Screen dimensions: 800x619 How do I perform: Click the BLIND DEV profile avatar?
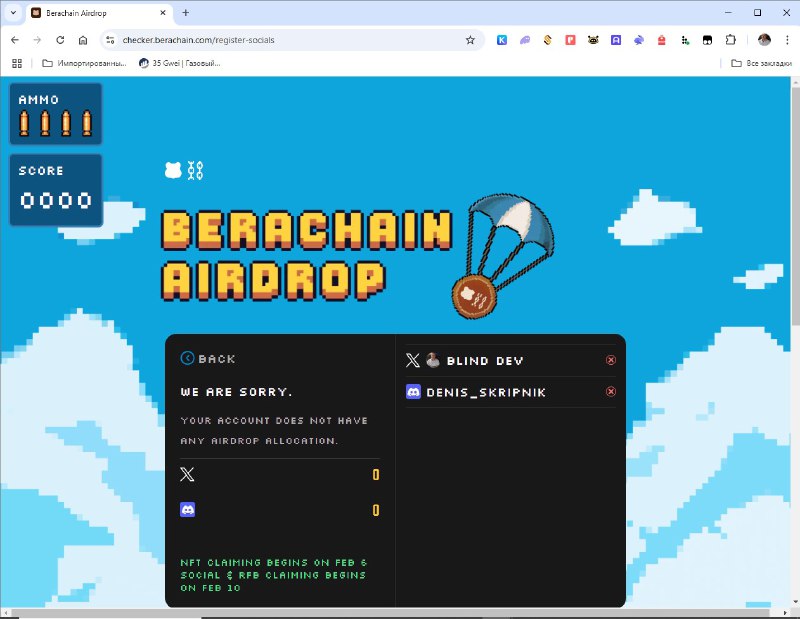[433, 360]
